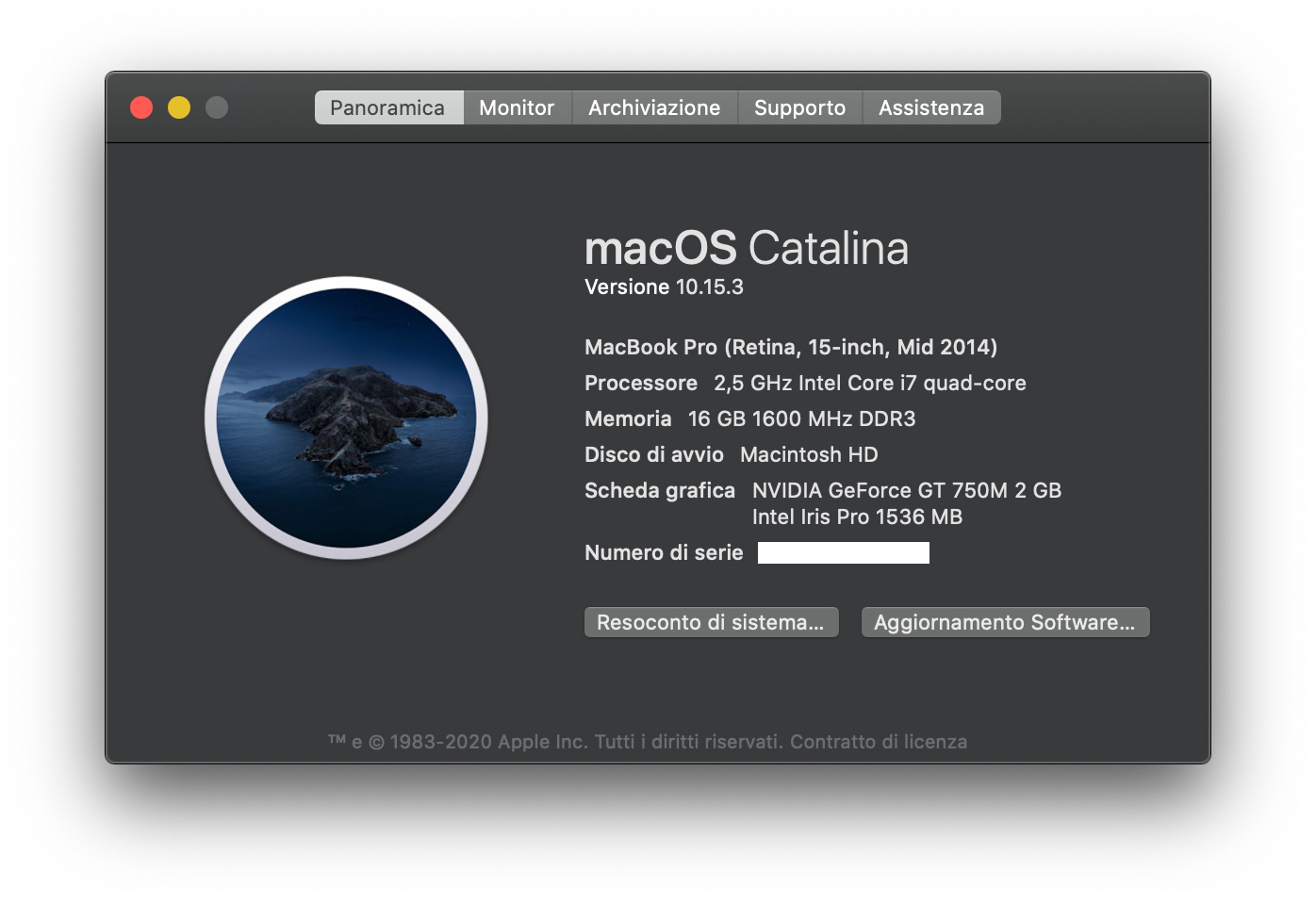Click the Processore label
This screenshot has width=1316, height=903.
[x=641, y=383]
